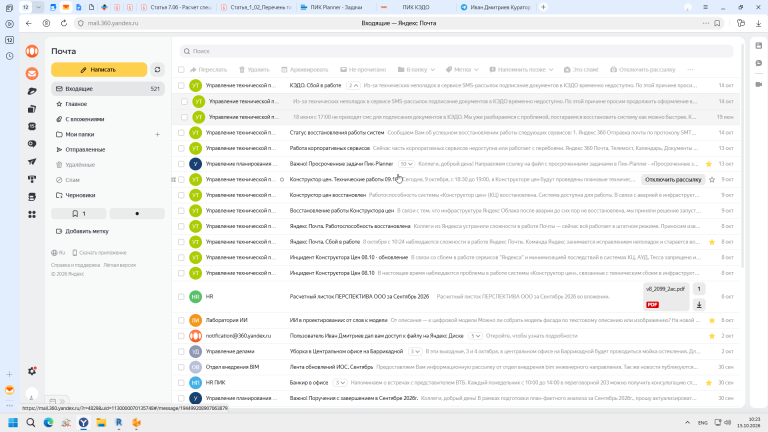Expand thread counter on Иван Дмитриев Яндекс Диск message

pos(475,336)
